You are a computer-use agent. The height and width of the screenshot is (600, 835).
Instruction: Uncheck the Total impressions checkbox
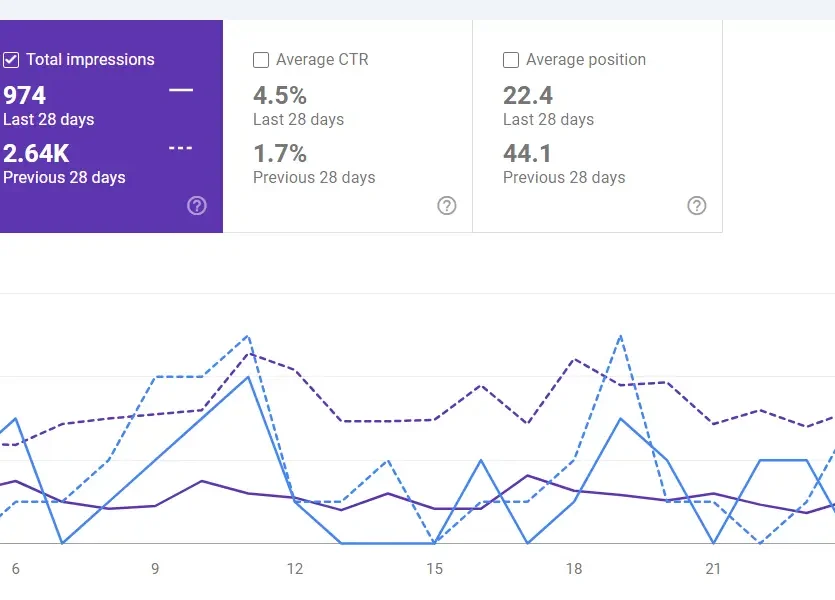(11, 60)
